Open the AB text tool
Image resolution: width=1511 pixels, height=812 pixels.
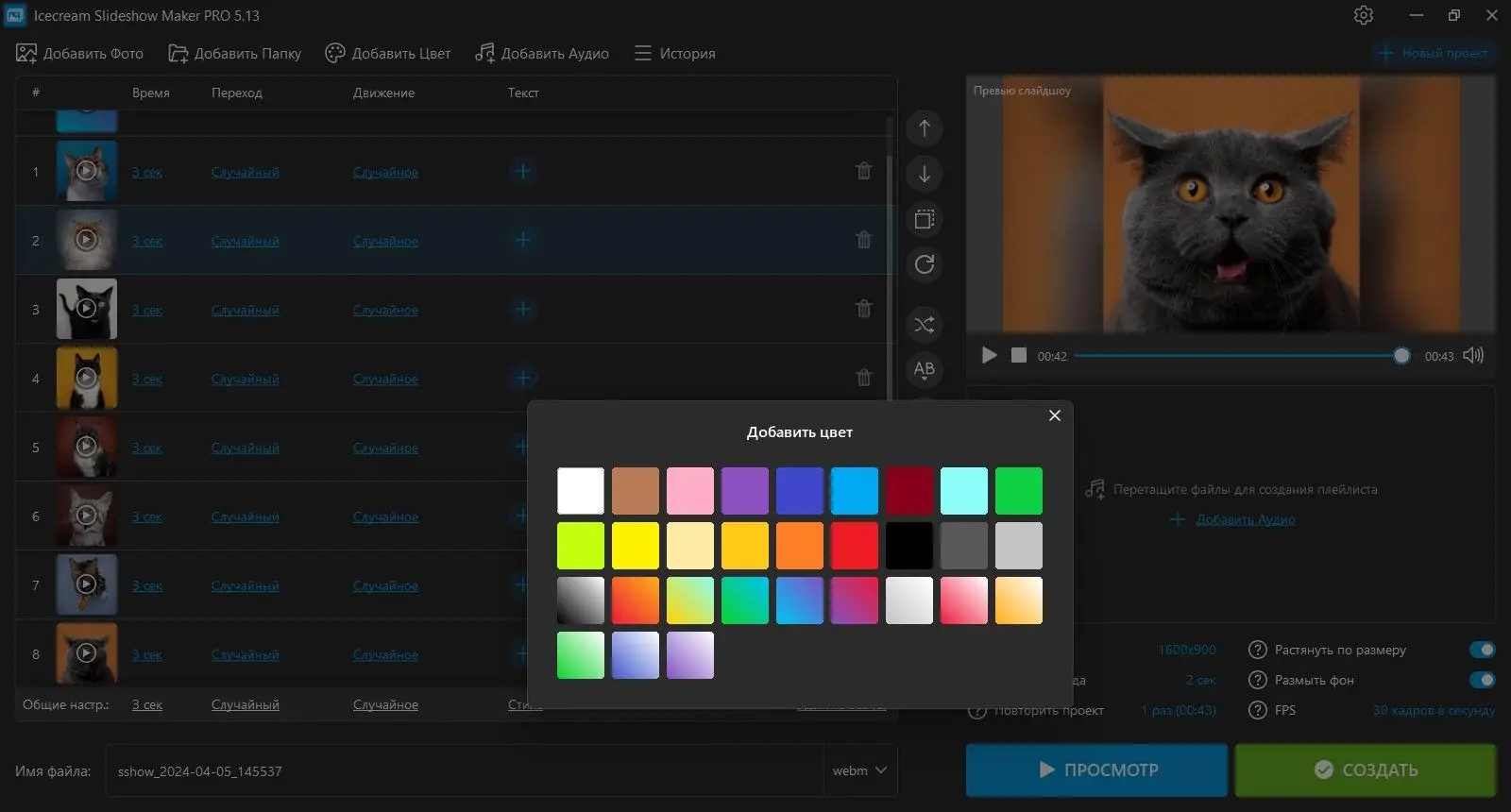(925, 369)
